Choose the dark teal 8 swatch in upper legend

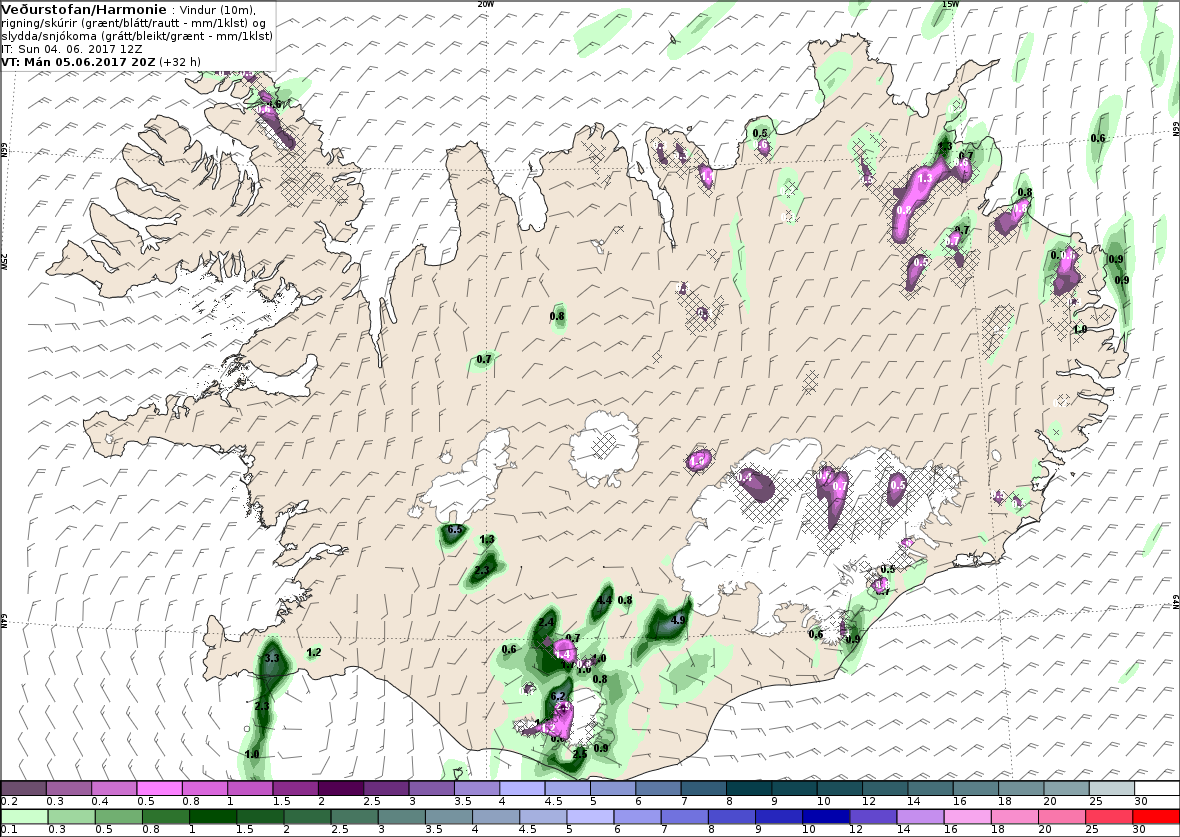click(x=750, y=789)
